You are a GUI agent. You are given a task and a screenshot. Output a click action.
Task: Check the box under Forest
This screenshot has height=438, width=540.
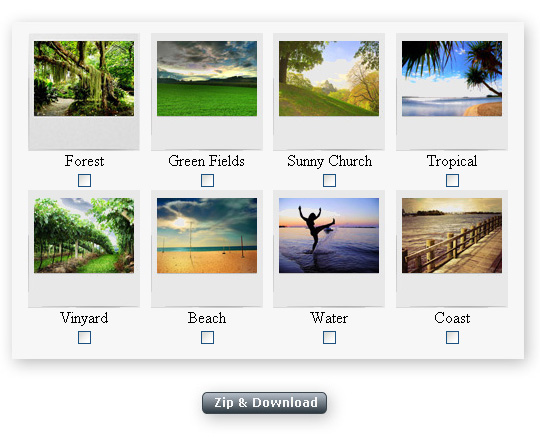[x=84, y=180]
